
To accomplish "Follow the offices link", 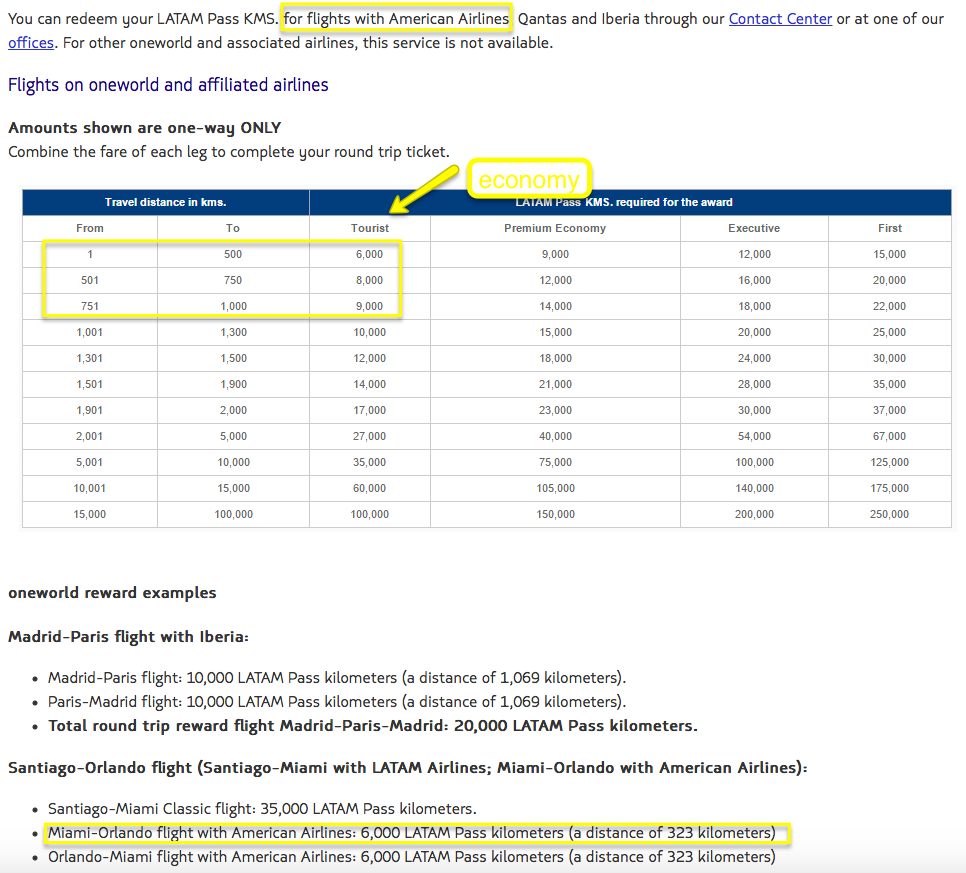I will tap(31, 43).
